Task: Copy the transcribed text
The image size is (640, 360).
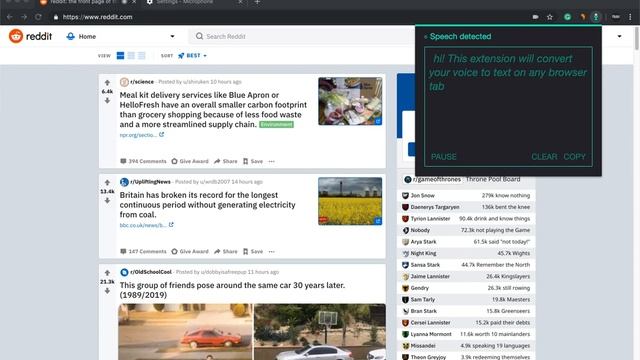Action: coord(574,157)
